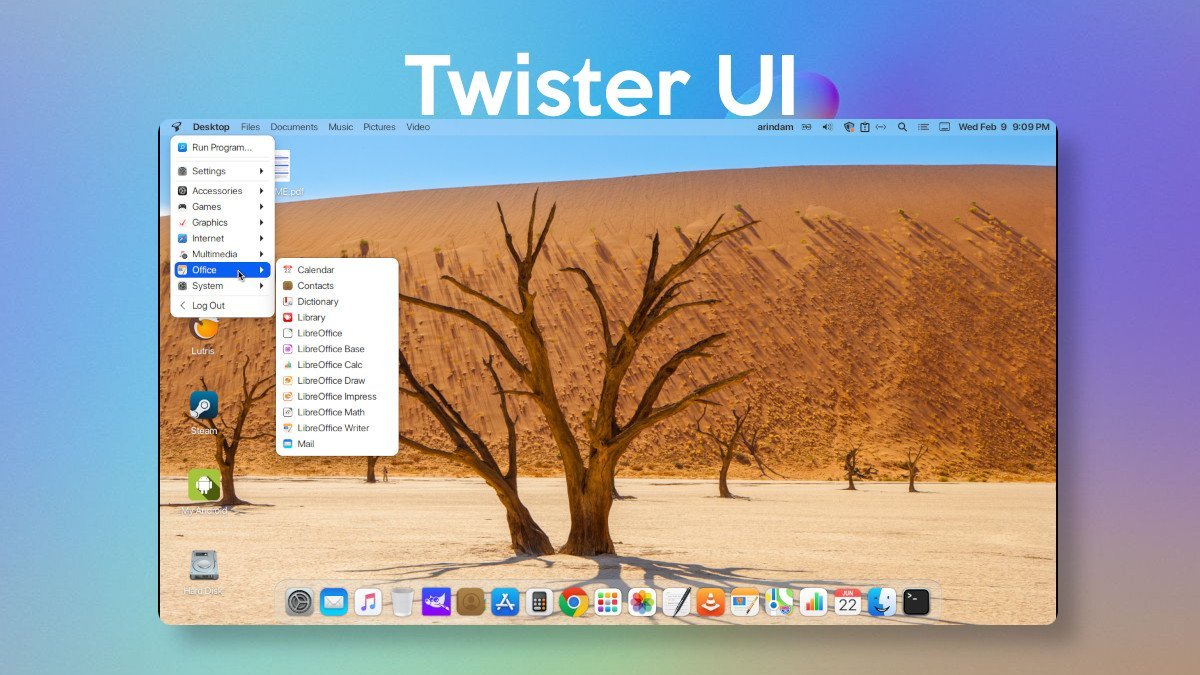Screen dimensions: 1200x675
Task: Open the Music app in the dock
Action: click(368, 602)
